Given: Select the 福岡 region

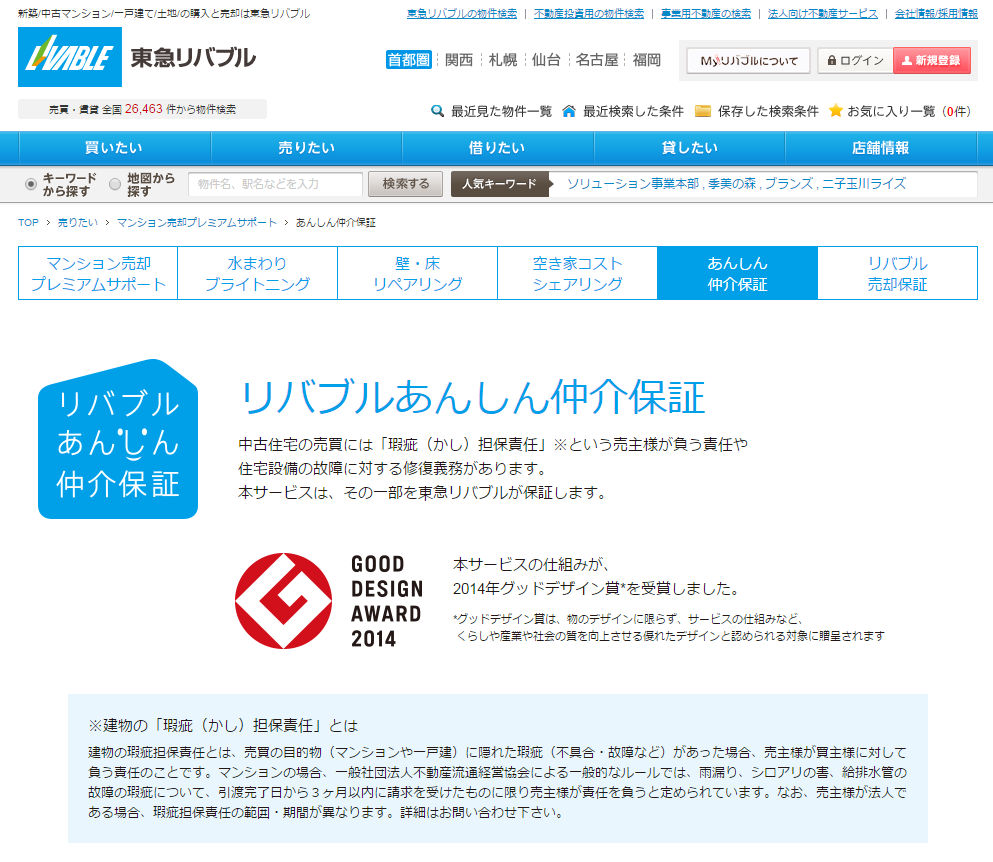Looking at the screenshot, I should point(647,60).
